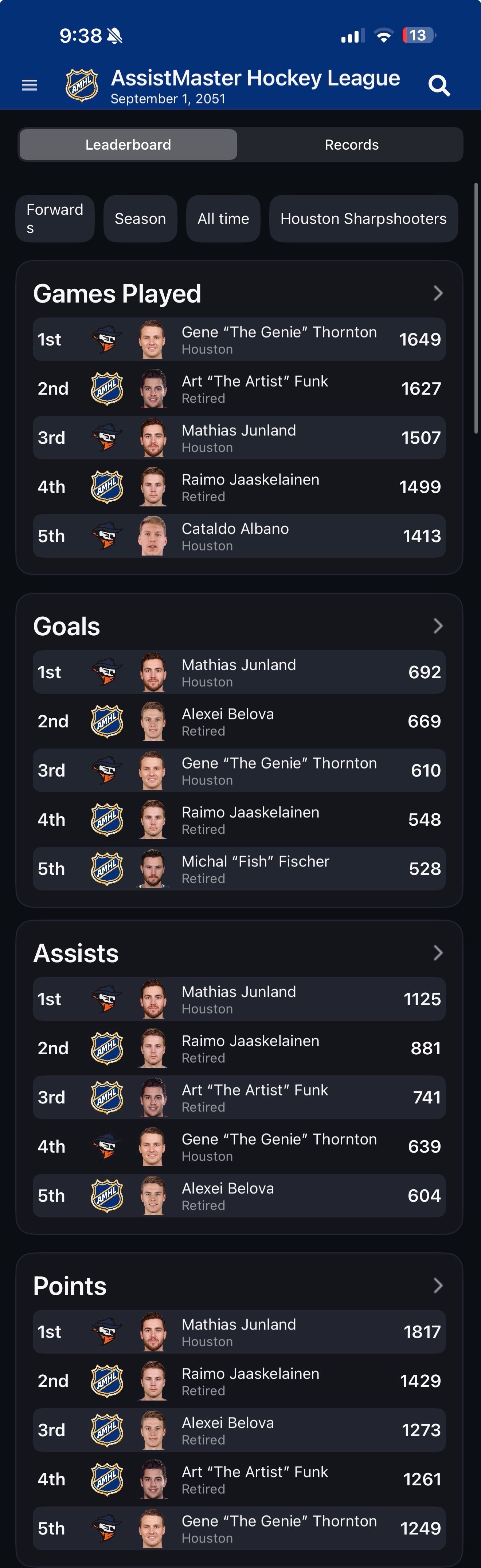Tap Michal Fischer's player headshot
Image resolution: width=481 pixels, height=1568 pixels.
[x=152, y=869]
